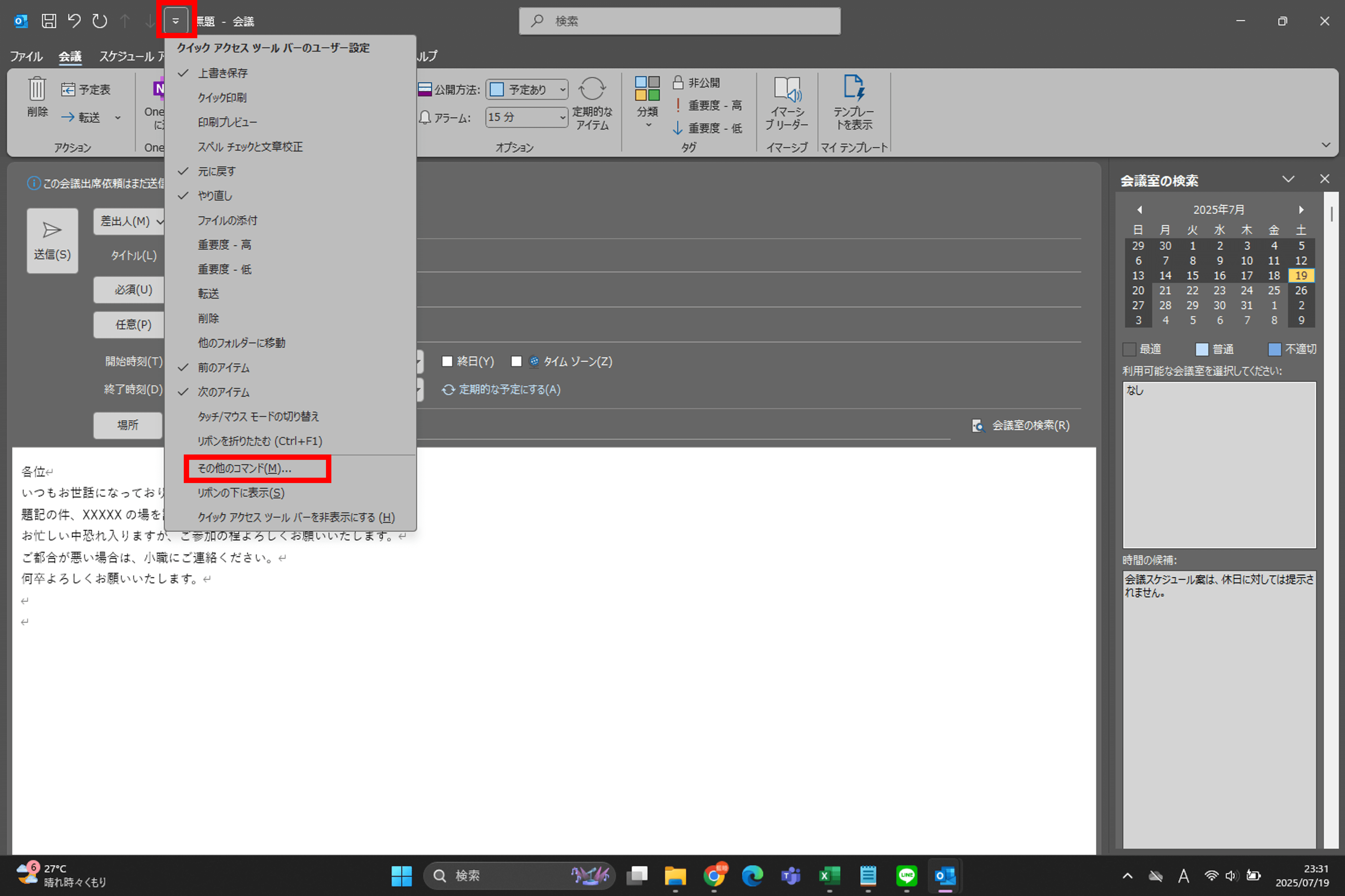
Task: Show hidden system tray icons
Action: pos(1127,876)
